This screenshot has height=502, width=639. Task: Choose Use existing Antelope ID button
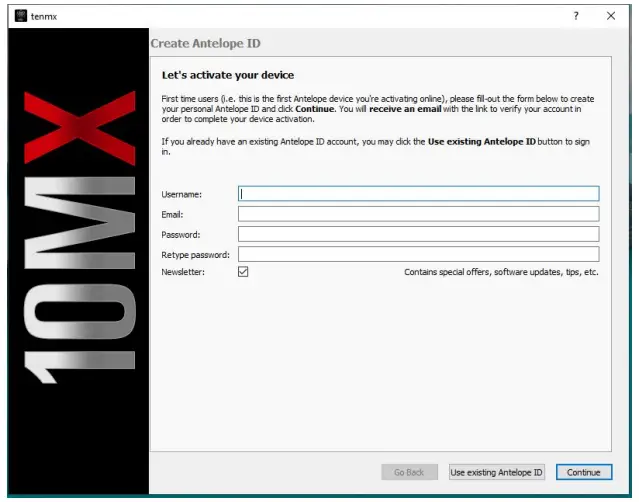496,472
